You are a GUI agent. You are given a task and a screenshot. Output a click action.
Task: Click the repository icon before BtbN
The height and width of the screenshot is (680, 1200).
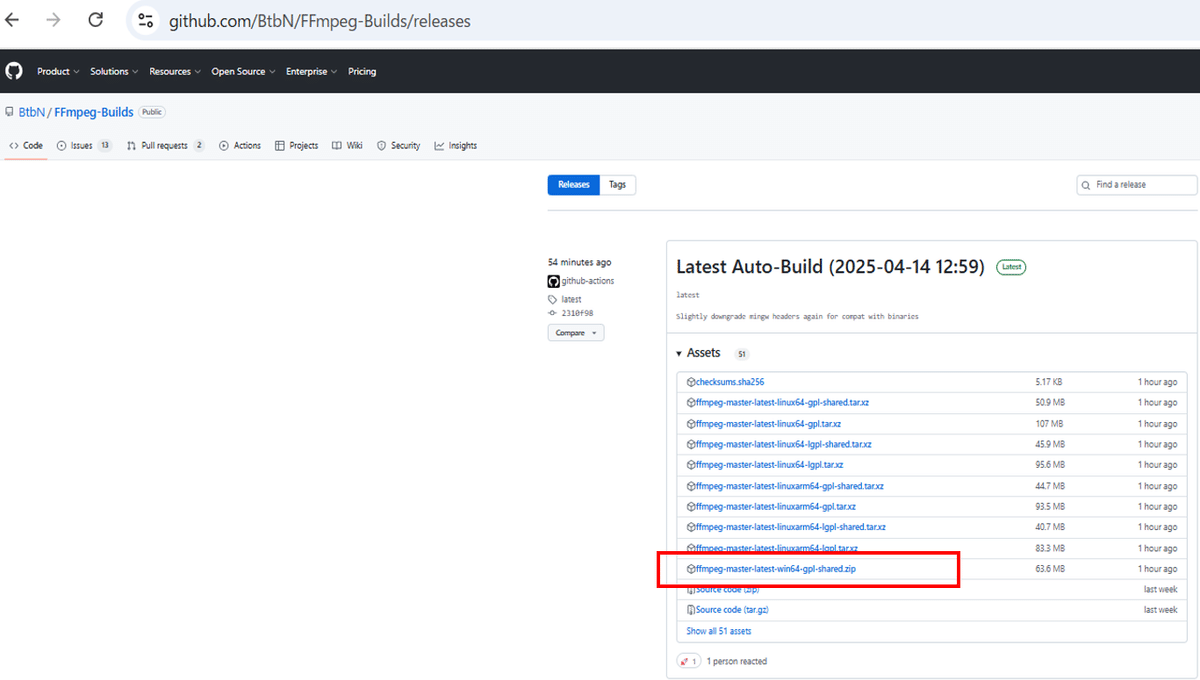10,112
